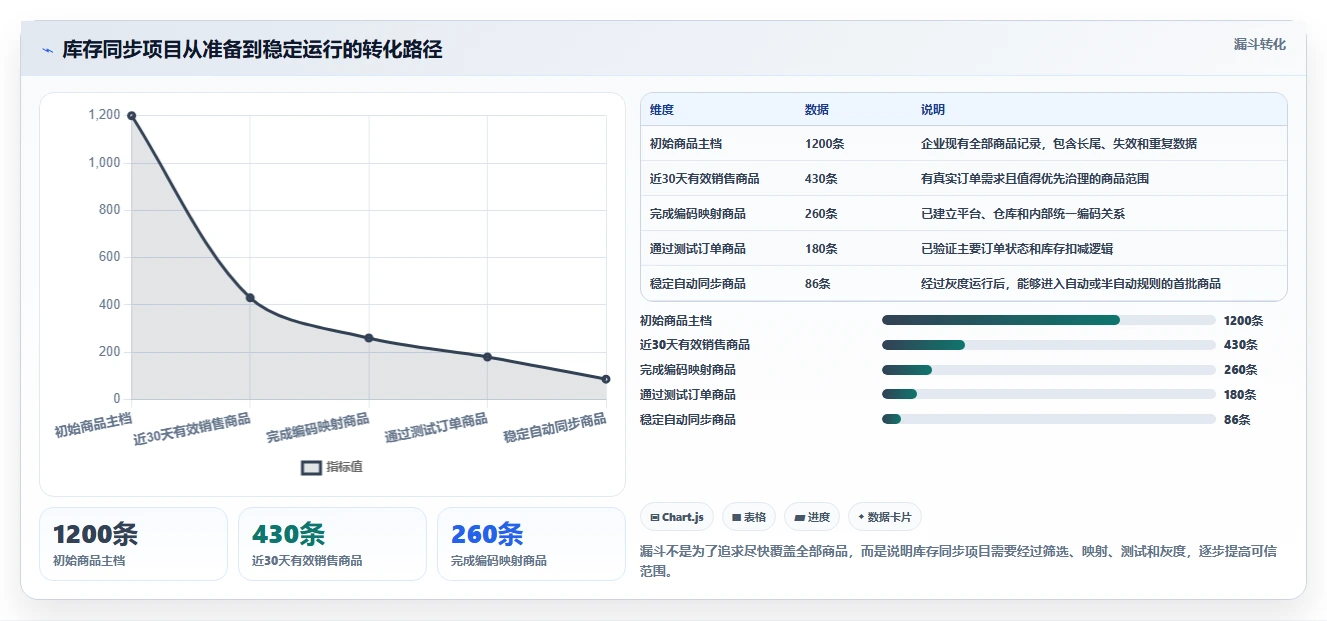Click the 表格 chip
The width and height of the screenshot is (1327, 621).
point(749,517)
